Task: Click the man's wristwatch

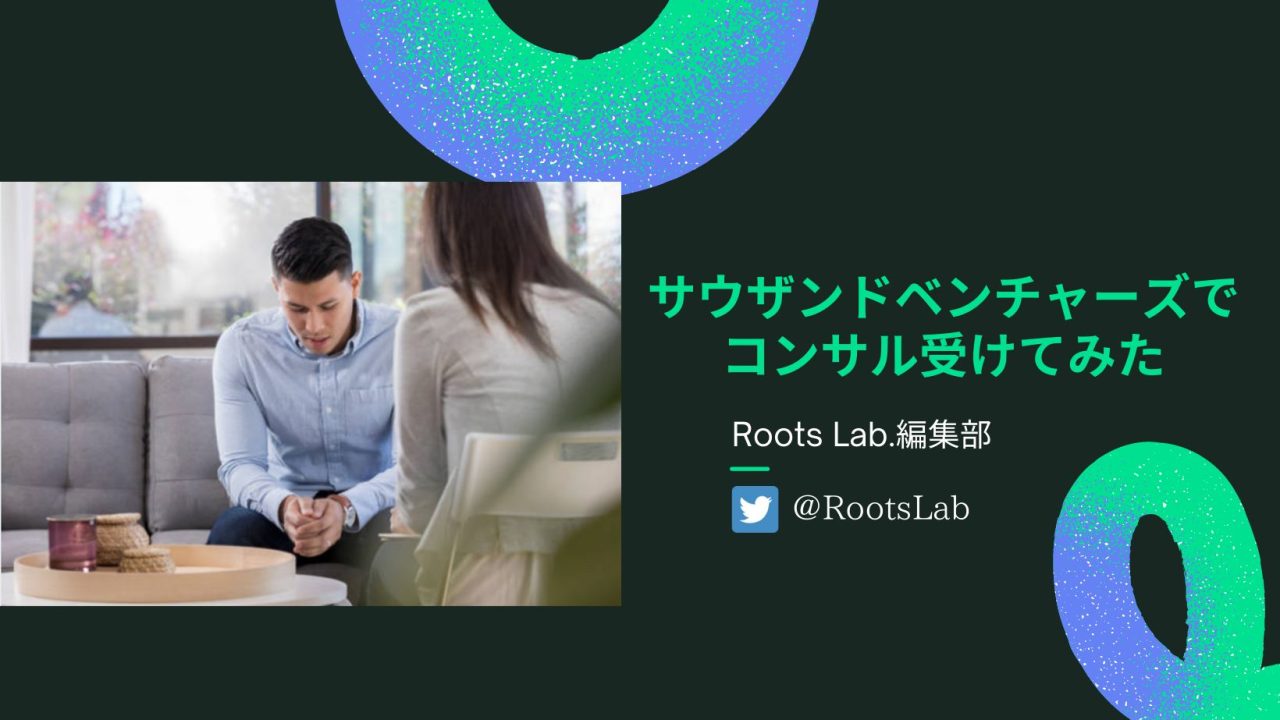Action: 347,513
